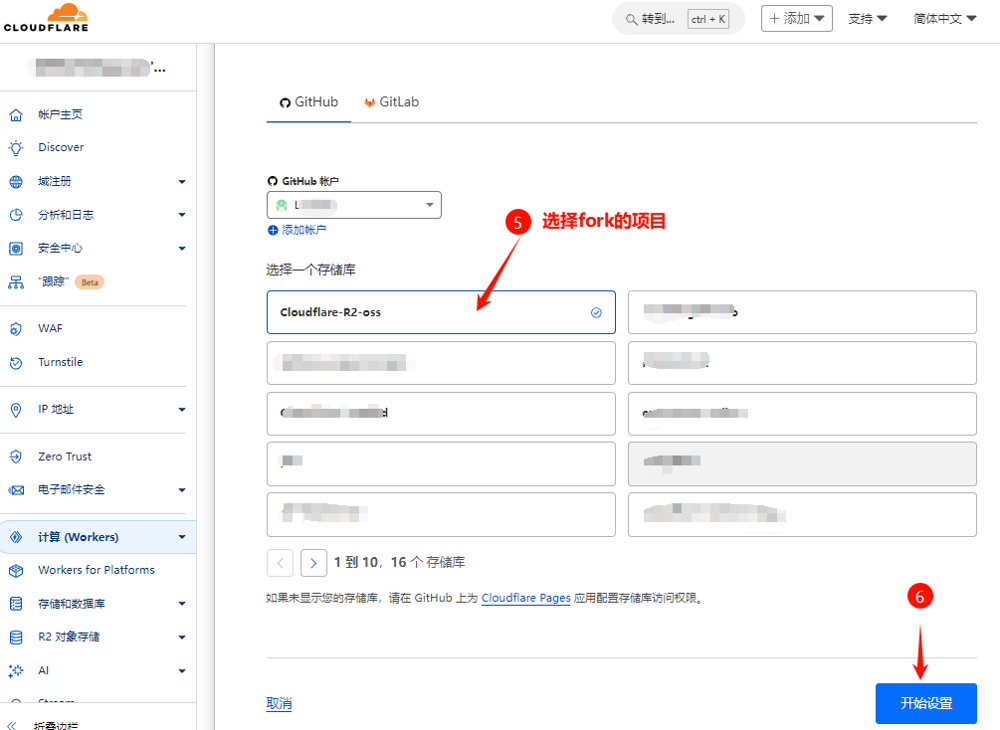Open Turnstile from sidebar icon
Viewport: 1000px width, 730px height.
coord(16,363)
